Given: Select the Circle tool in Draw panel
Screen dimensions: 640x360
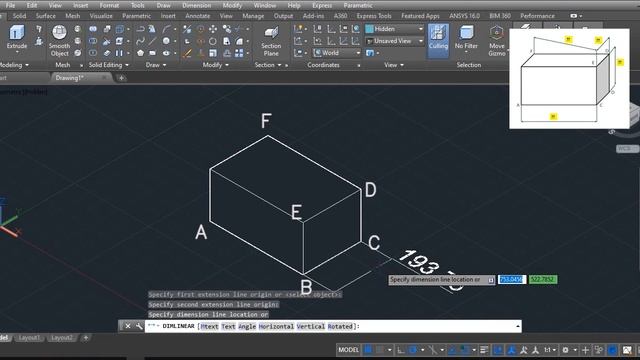Looking at the screenshot, I should click(x=166, y=41).
